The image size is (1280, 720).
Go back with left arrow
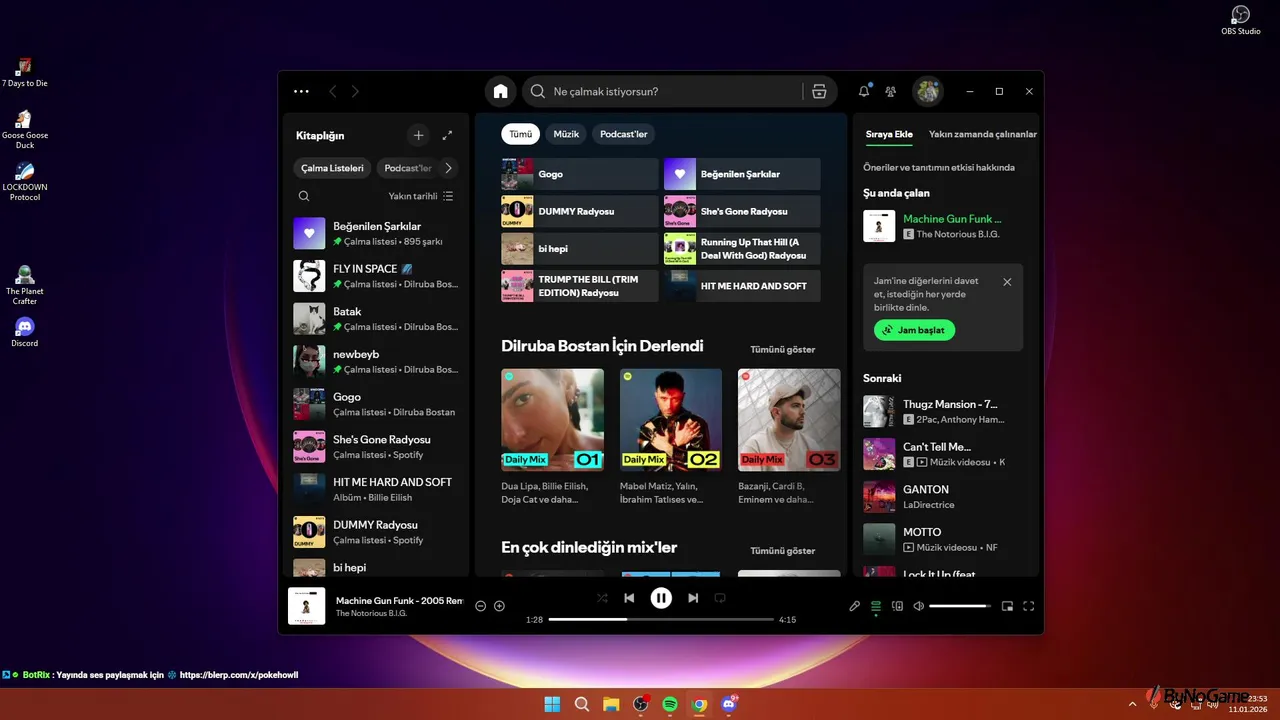(x=333, y=91)
